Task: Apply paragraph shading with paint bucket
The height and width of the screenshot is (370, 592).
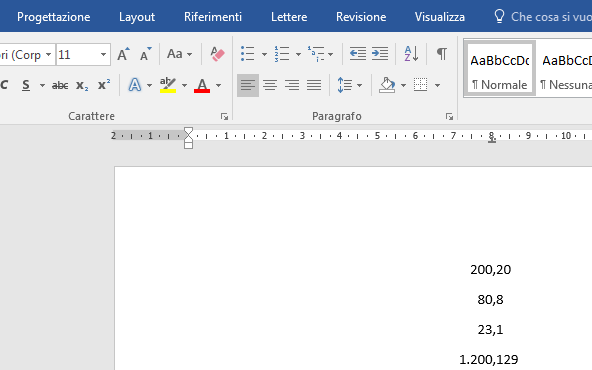Action: 387,85
